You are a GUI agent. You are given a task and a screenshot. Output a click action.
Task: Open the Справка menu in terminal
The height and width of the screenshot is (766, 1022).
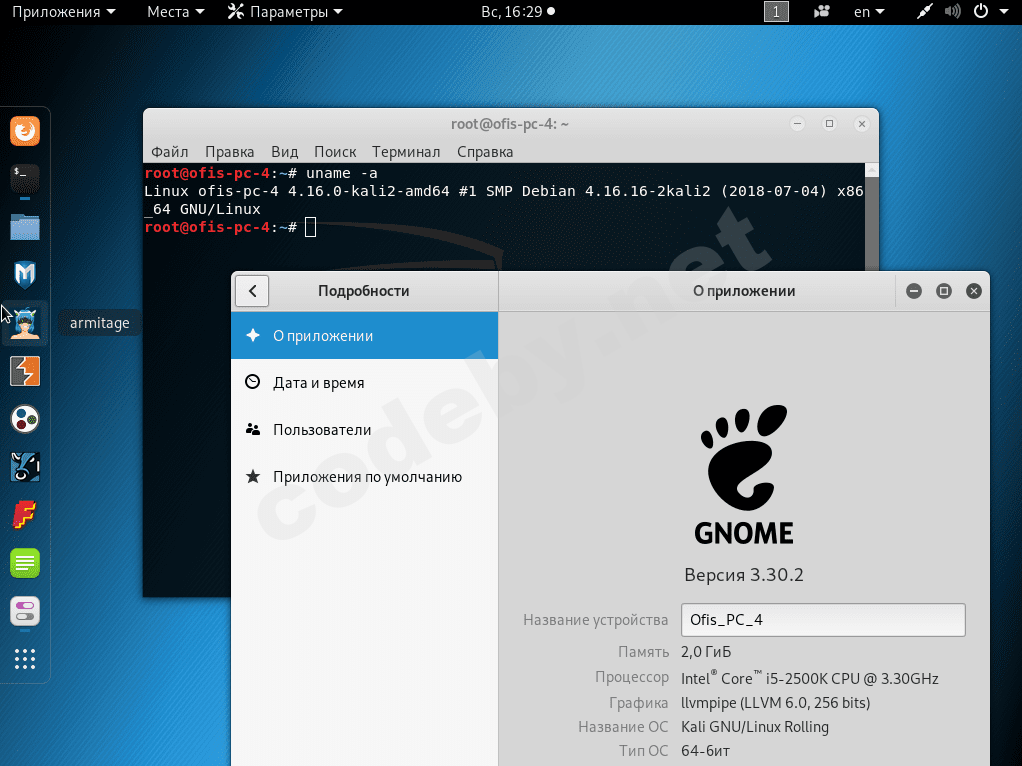pyautogui.click(x=485, y=152)
